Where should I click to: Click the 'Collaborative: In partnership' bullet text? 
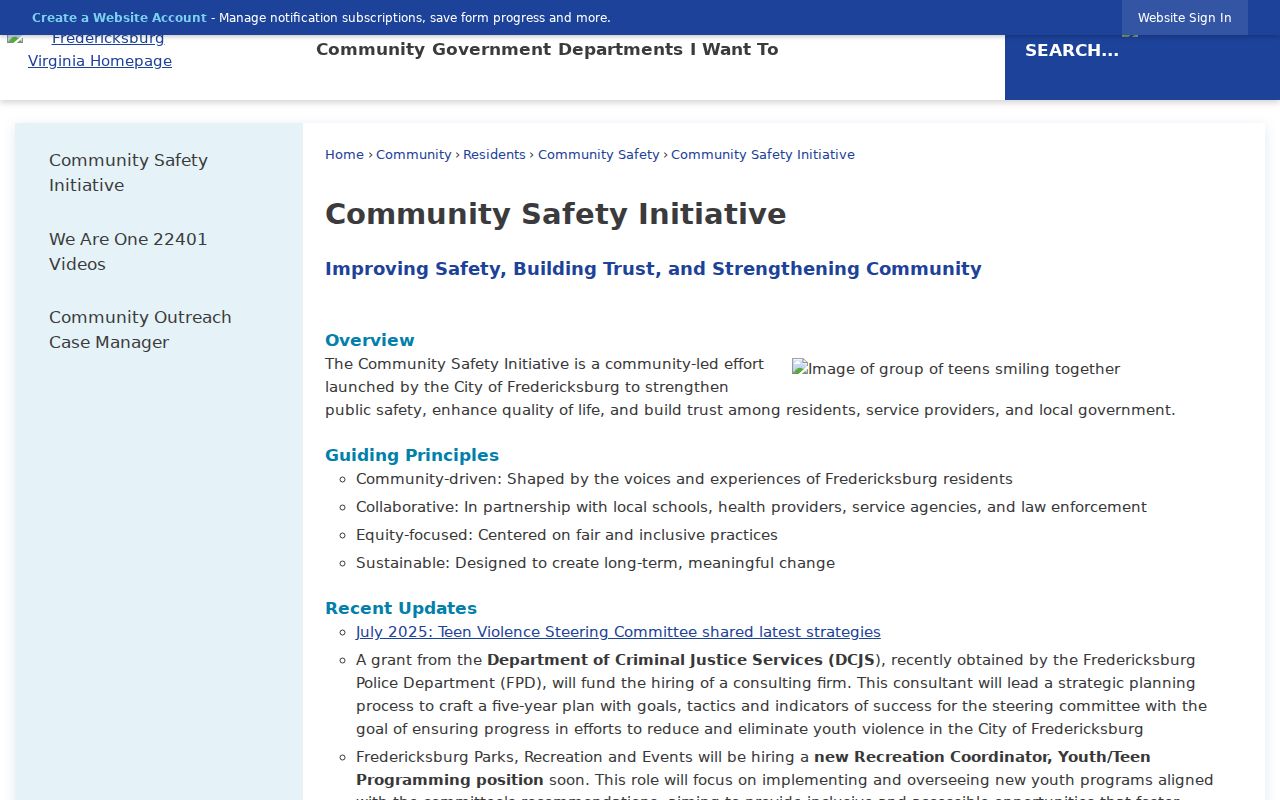click(751, 507)
